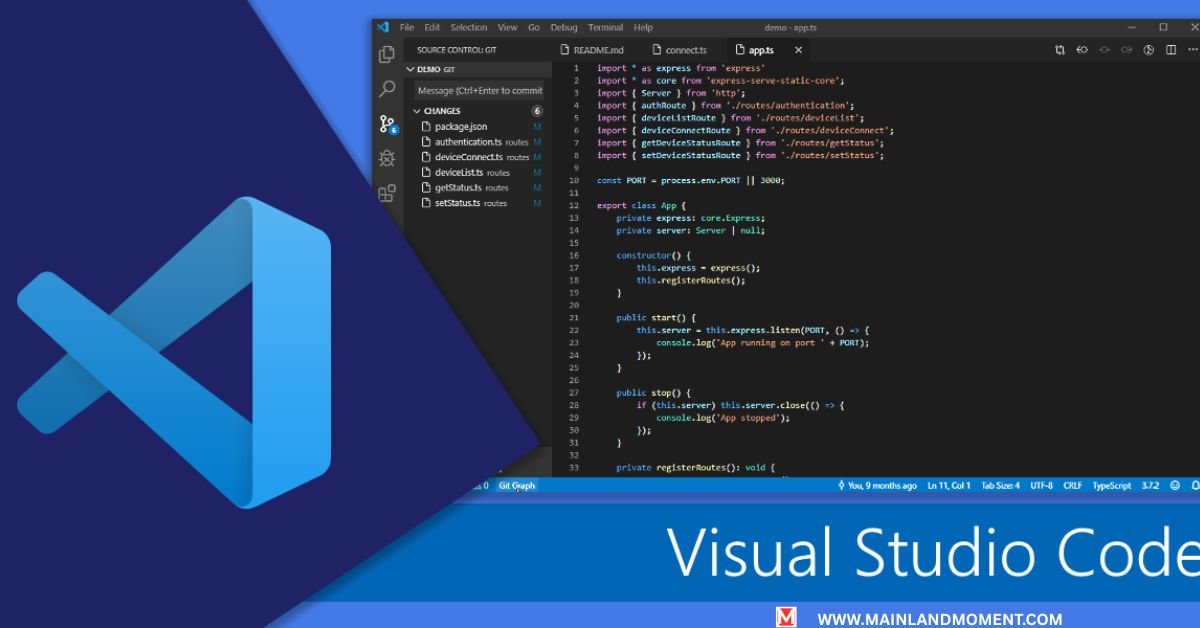Image resolution: width=1200 pixels, height=628 pixels.
Task: Collapse the DEMO GIT section
Action: 410,69
